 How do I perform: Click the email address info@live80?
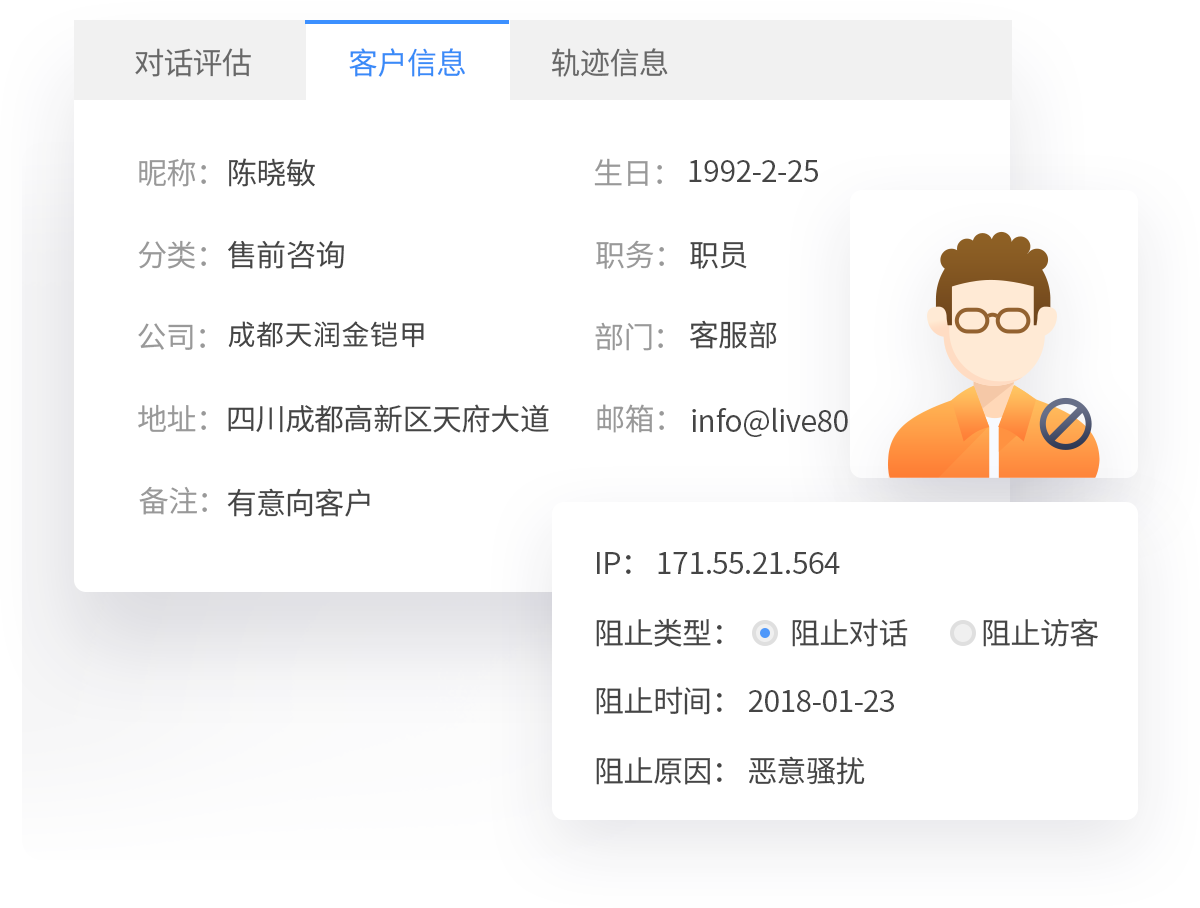[x=769, y=421]
